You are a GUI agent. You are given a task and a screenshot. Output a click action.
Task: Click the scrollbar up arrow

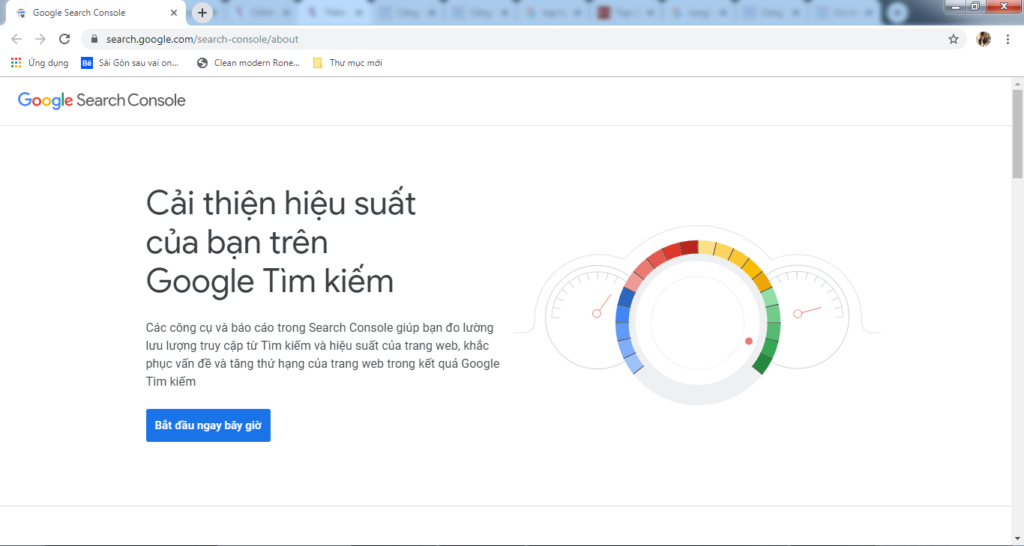point(1017,84)
